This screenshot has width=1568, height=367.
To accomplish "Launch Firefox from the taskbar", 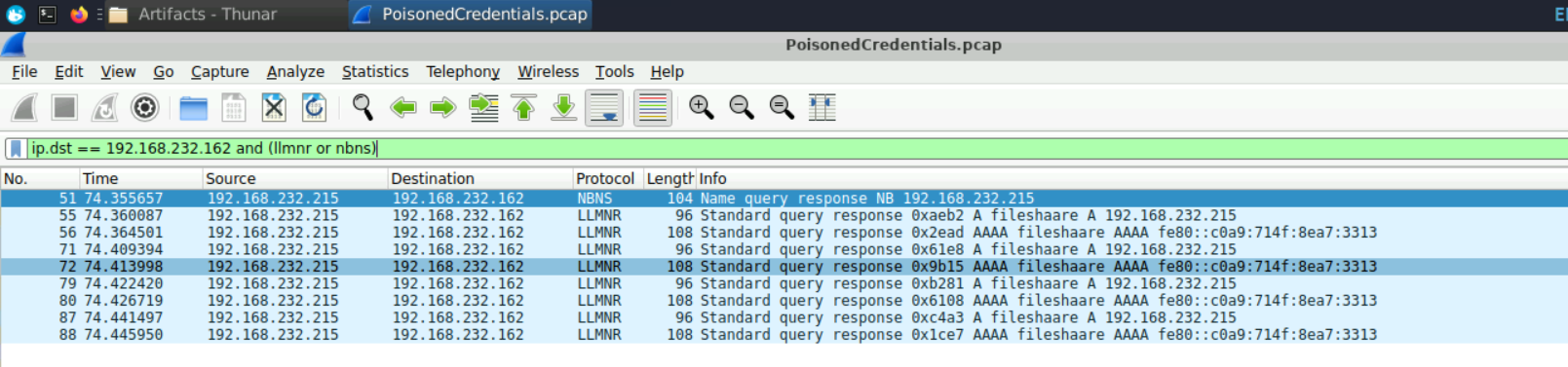I will pyautogui.click(x=79, y=14).
